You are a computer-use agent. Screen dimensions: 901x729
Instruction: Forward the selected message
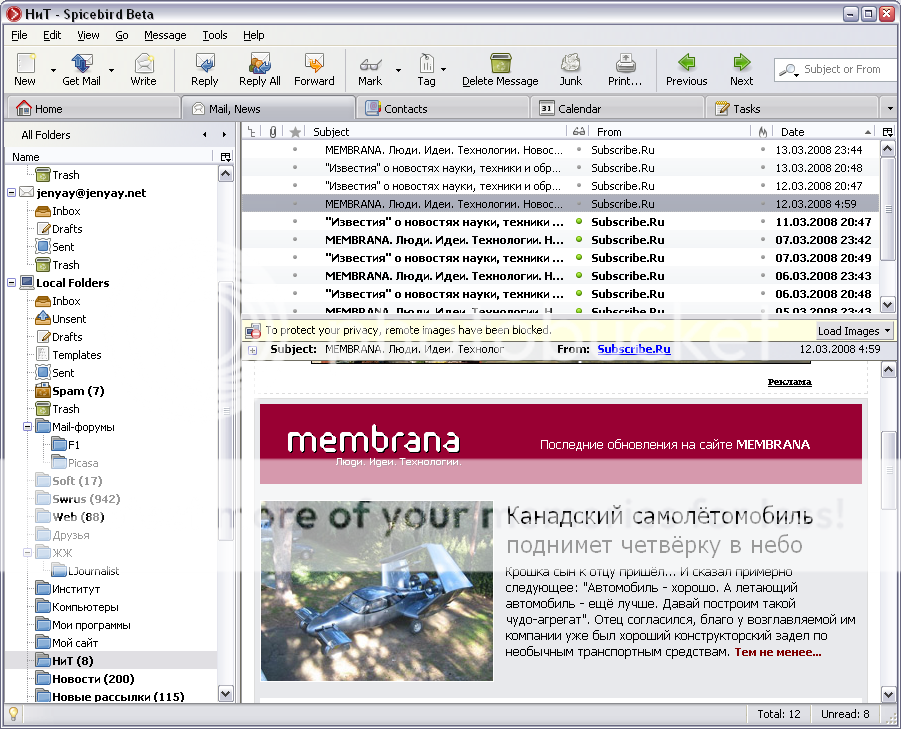point(313,65)
